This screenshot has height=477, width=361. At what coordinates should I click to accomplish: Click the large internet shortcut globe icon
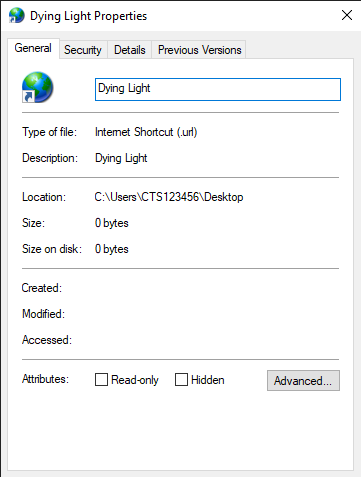pos(37,87)
